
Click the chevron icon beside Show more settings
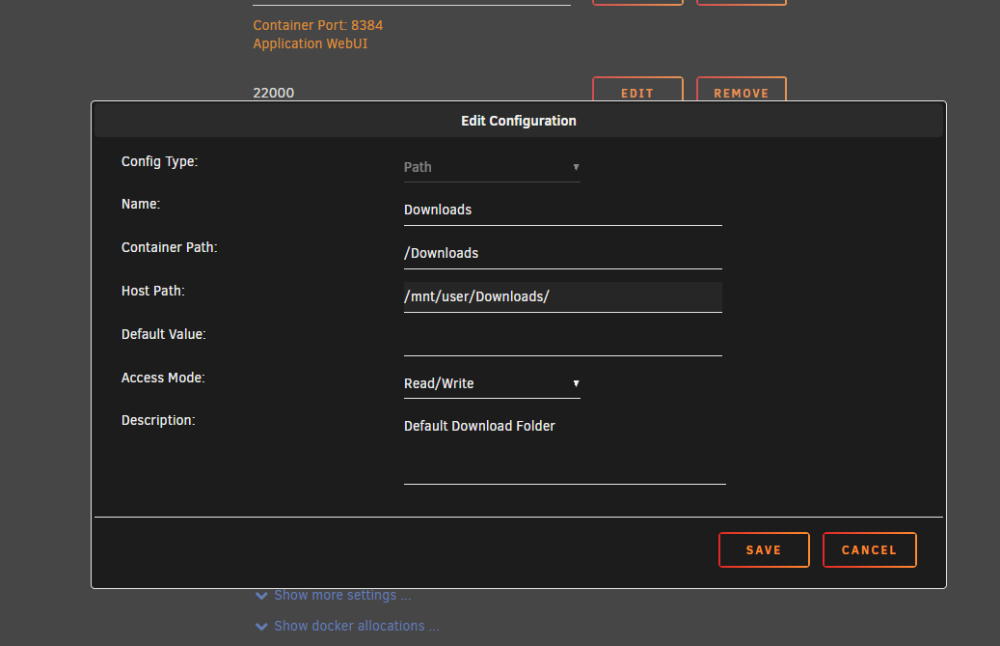click(x=261, y=596)
